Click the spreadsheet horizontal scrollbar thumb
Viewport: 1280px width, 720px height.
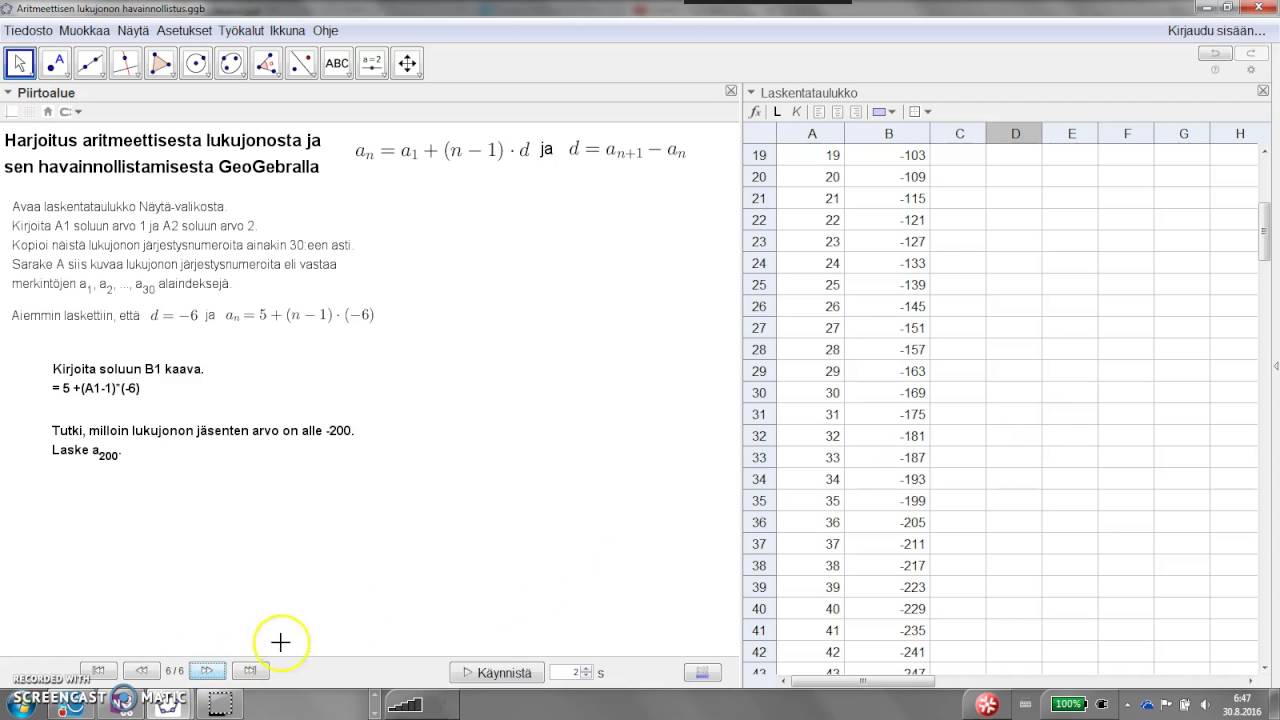click(862, 682)
